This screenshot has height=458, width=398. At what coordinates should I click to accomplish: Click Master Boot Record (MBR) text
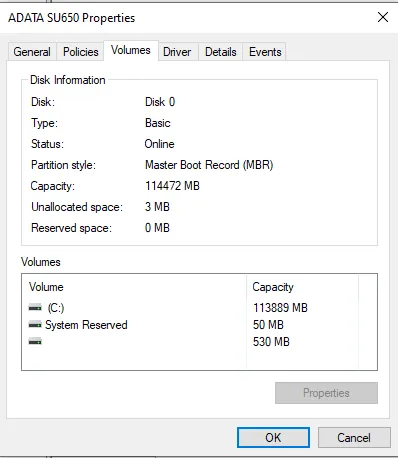209,165
